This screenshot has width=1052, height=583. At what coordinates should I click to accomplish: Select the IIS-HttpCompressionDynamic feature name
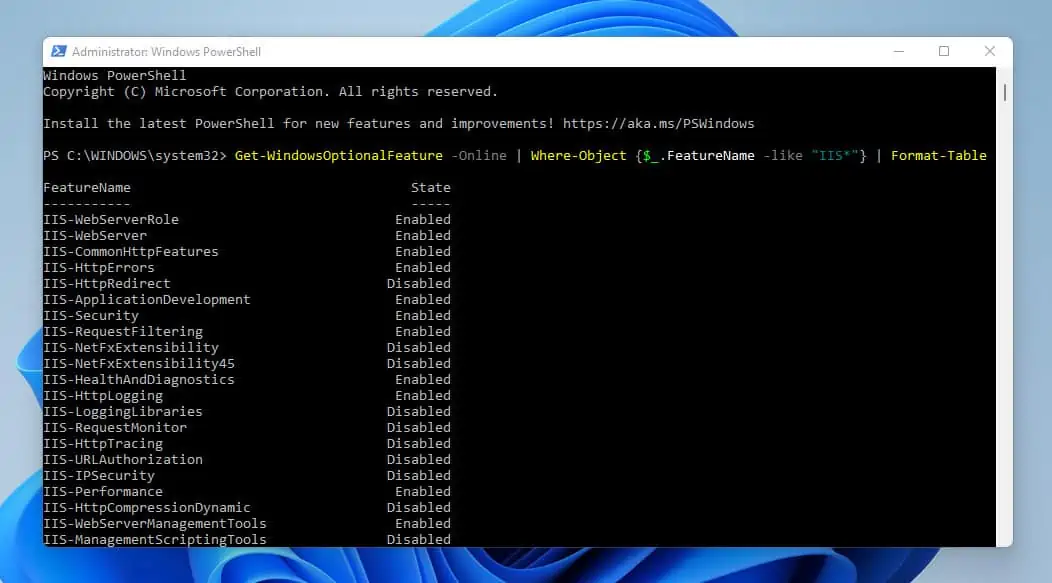pos(146,508)
